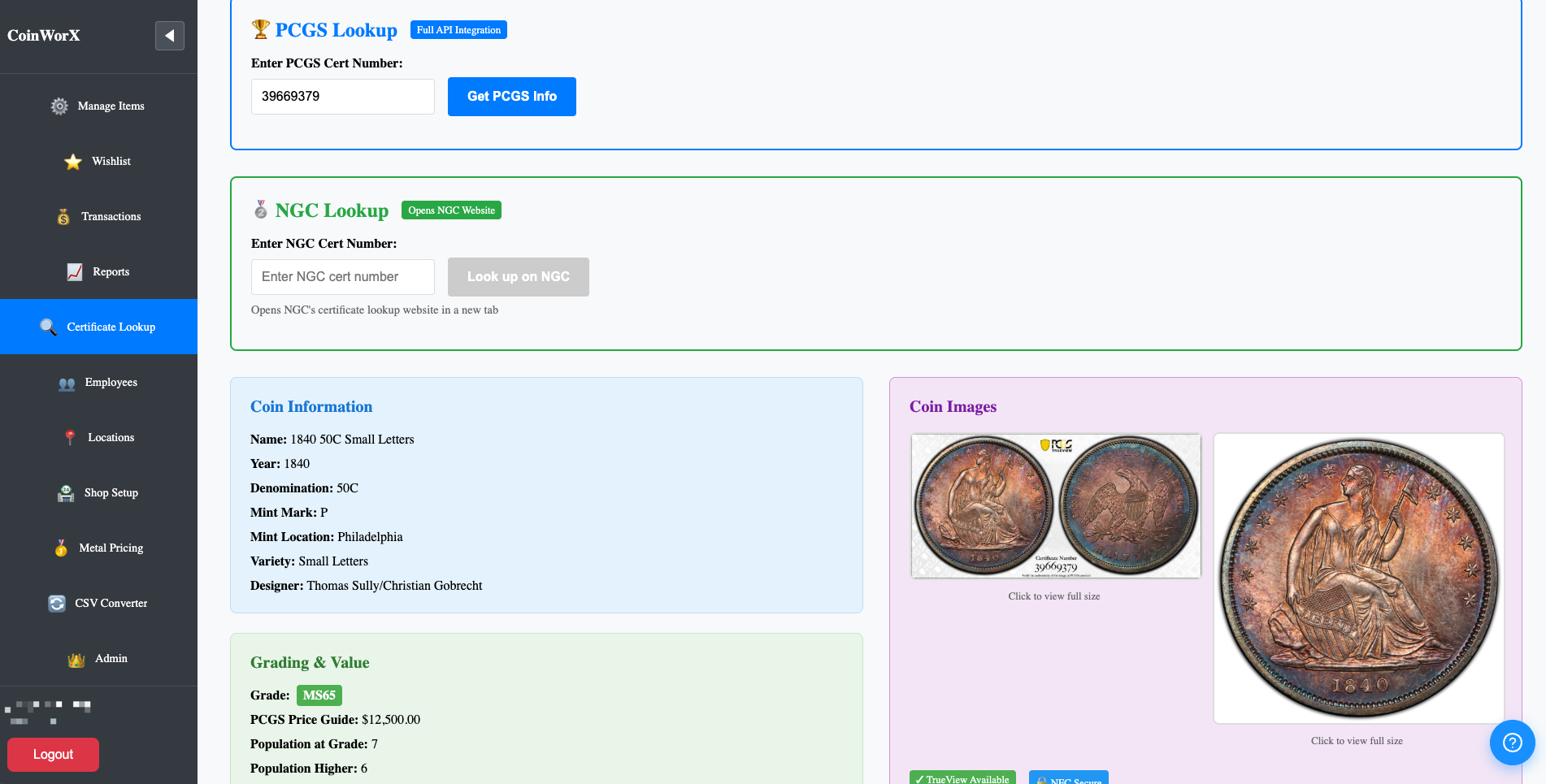The width and height of the screenshot is (1546, 784).
Task: Click the Metal Pricing medal icon
Action: 61,548
